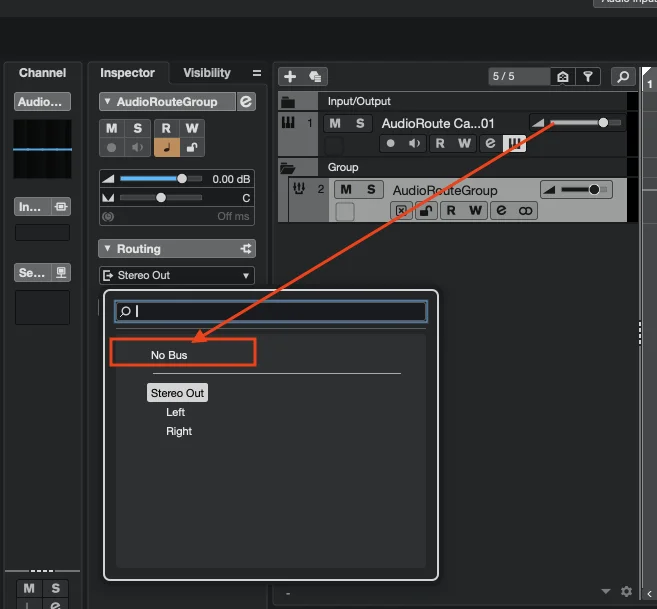Click the small down arrow near gear
Screen dimensions: 657x609
(605, 591)
